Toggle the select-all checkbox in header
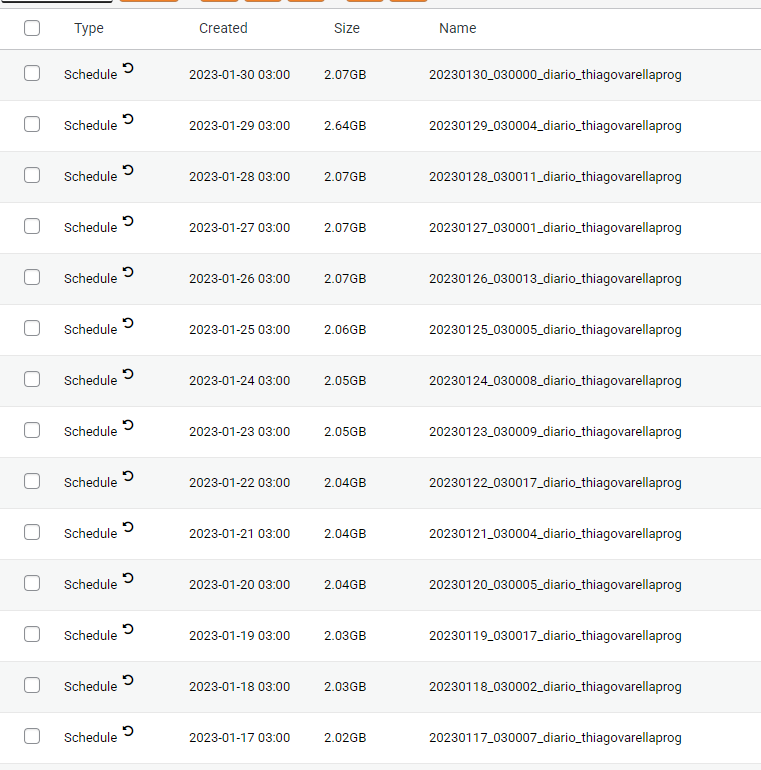Image resolution: width=761 pixels, height=770 pixels. 32,28
